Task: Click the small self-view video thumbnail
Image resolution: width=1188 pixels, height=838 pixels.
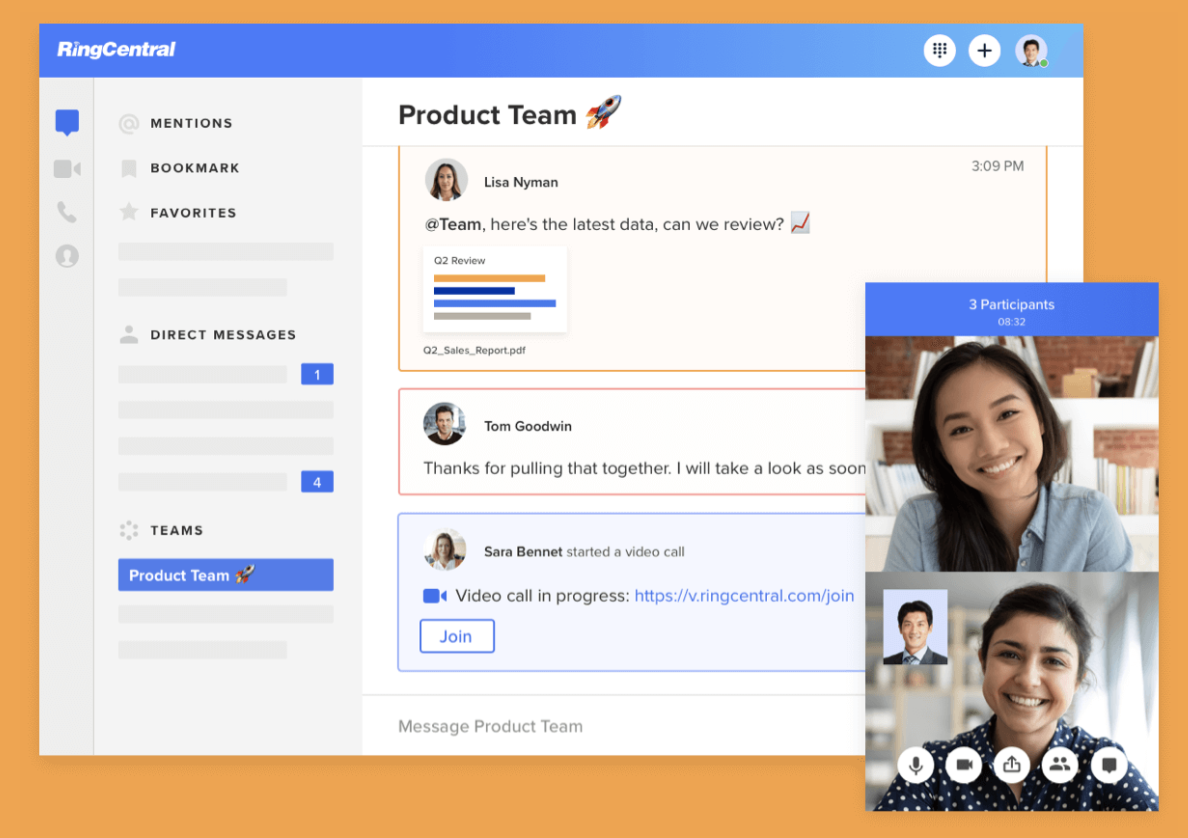Action: (x=915, y=627)
